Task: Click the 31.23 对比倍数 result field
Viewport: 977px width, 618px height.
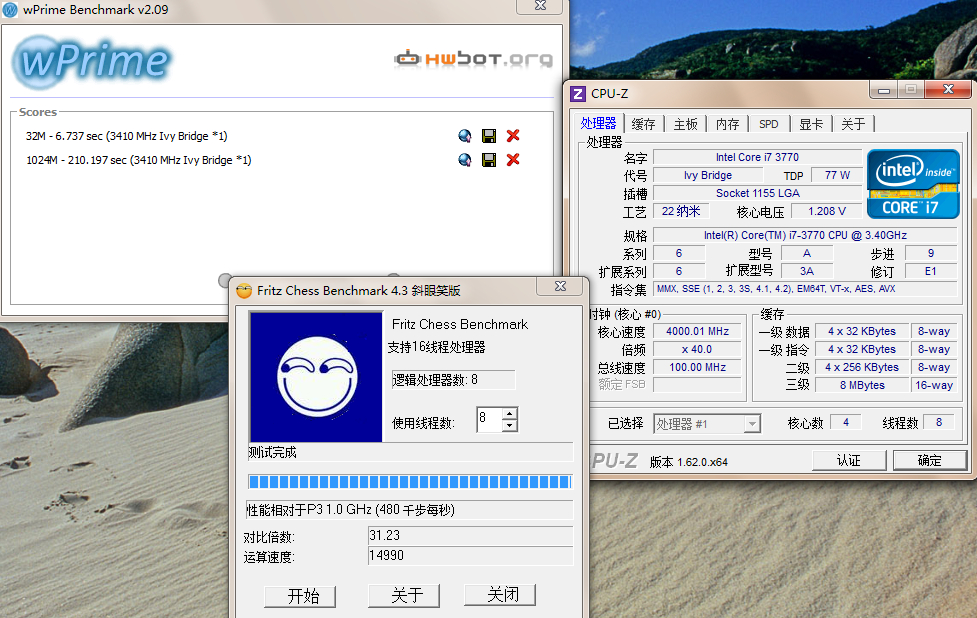Action: point(470,536)
